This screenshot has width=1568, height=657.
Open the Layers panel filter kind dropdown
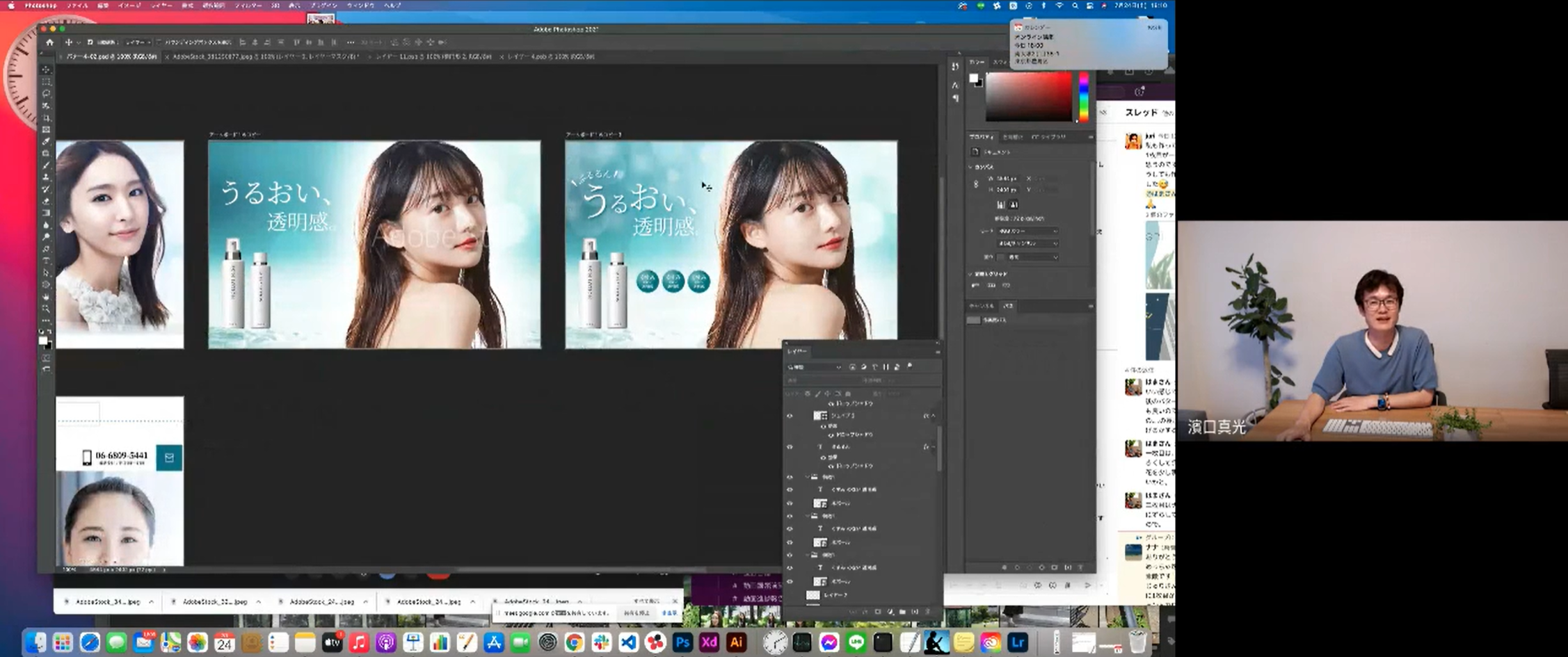click(814, 367)
